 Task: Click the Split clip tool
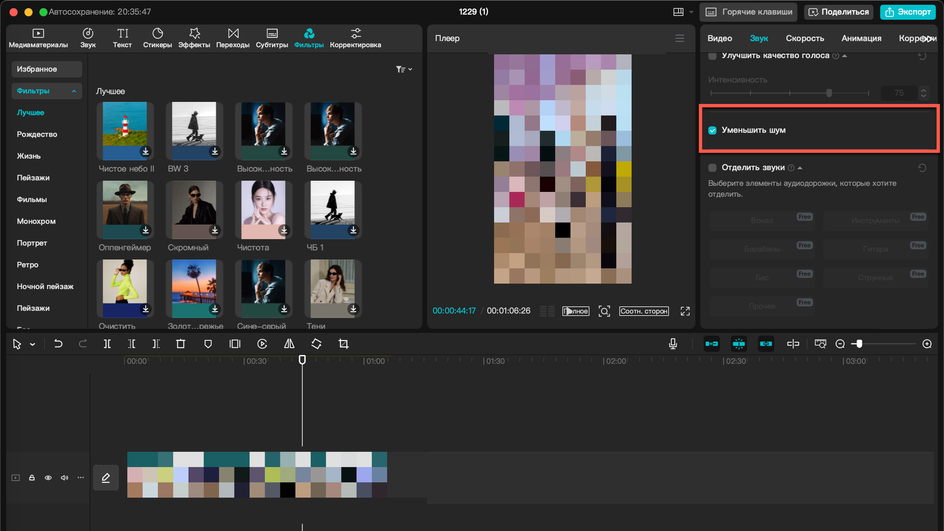(x=107, y=344)
